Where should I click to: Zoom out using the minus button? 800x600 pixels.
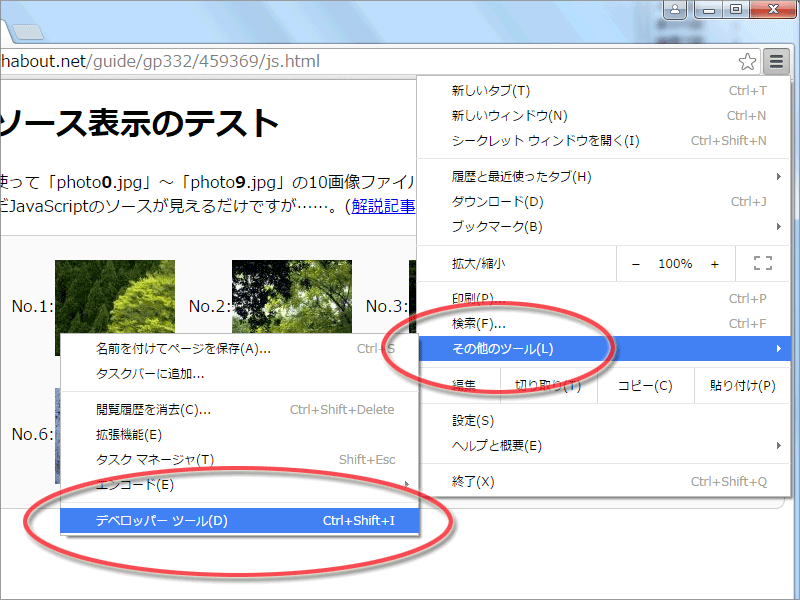636,263
